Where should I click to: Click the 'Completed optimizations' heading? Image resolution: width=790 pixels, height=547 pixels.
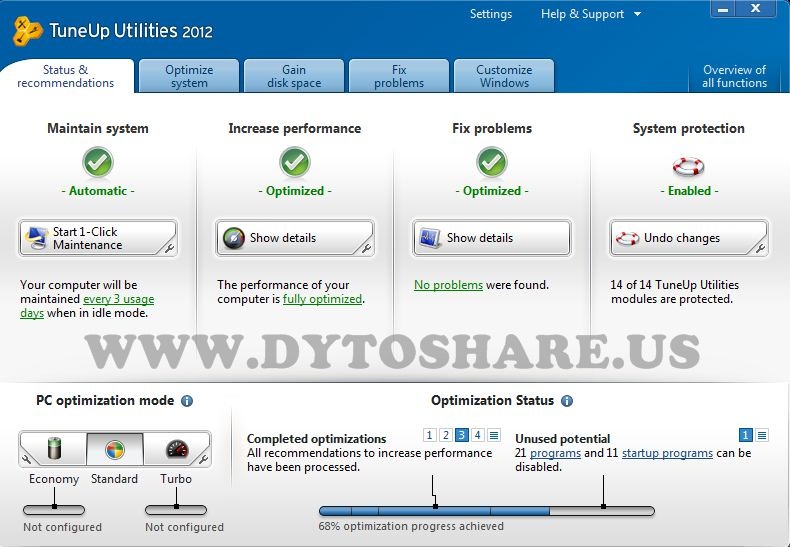316,439
